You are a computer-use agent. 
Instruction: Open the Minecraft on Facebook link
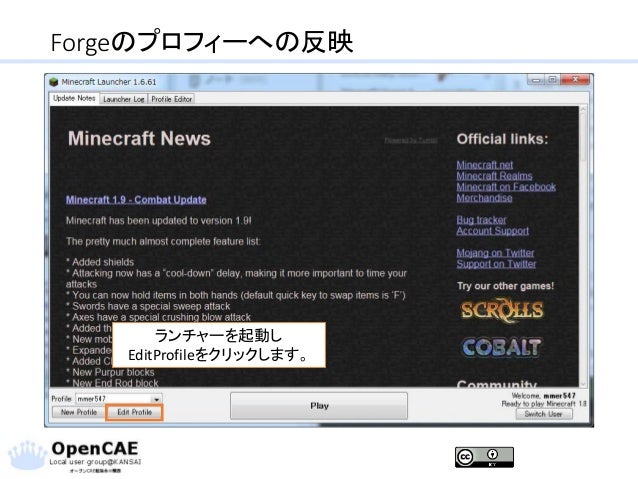(506, 187)
